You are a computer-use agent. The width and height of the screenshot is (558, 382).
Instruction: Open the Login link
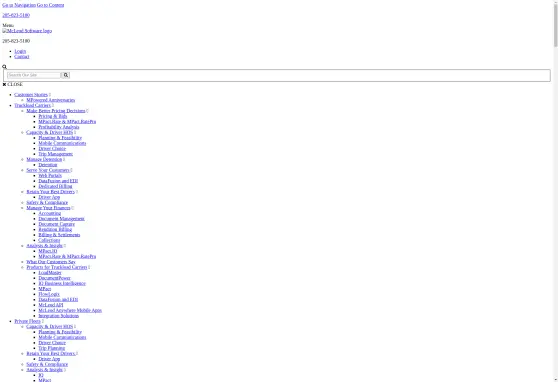pyautogui.click(x=20, y=51)
